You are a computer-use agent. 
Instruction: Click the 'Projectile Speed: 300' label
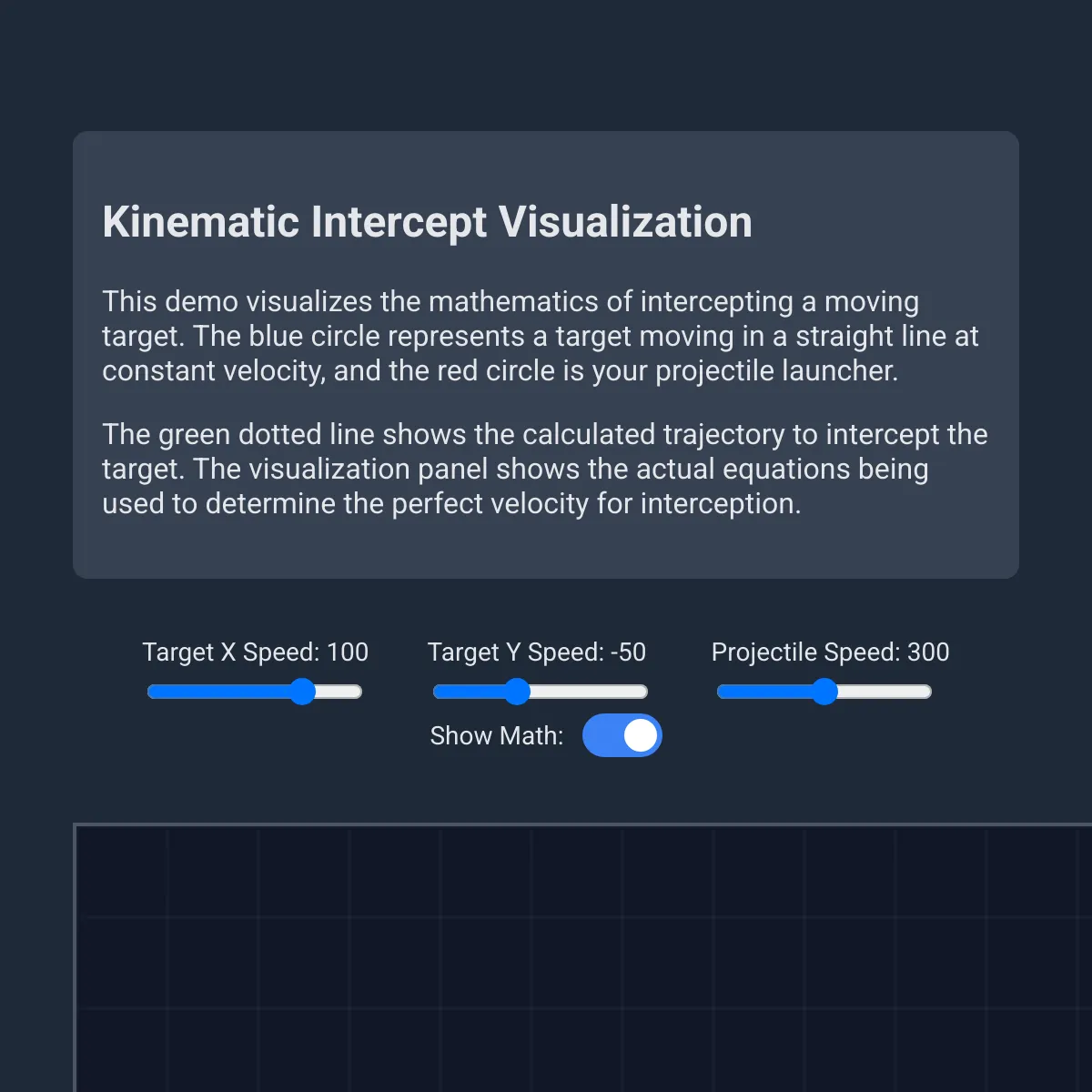[830, 652]
